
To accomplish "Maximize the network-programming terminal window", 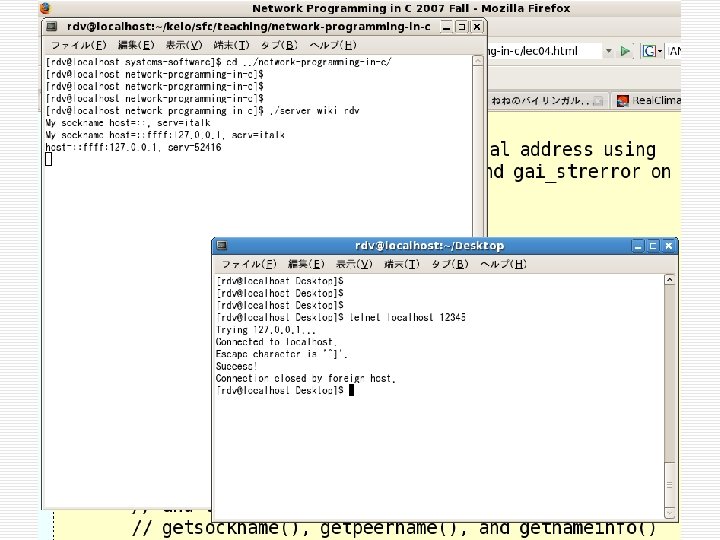I will point(461,27).
